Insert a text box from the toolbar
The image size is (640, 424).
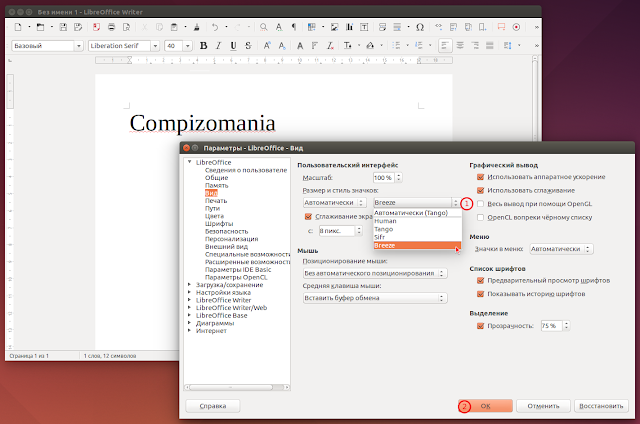pyautogui.click(x=364, y=27)
